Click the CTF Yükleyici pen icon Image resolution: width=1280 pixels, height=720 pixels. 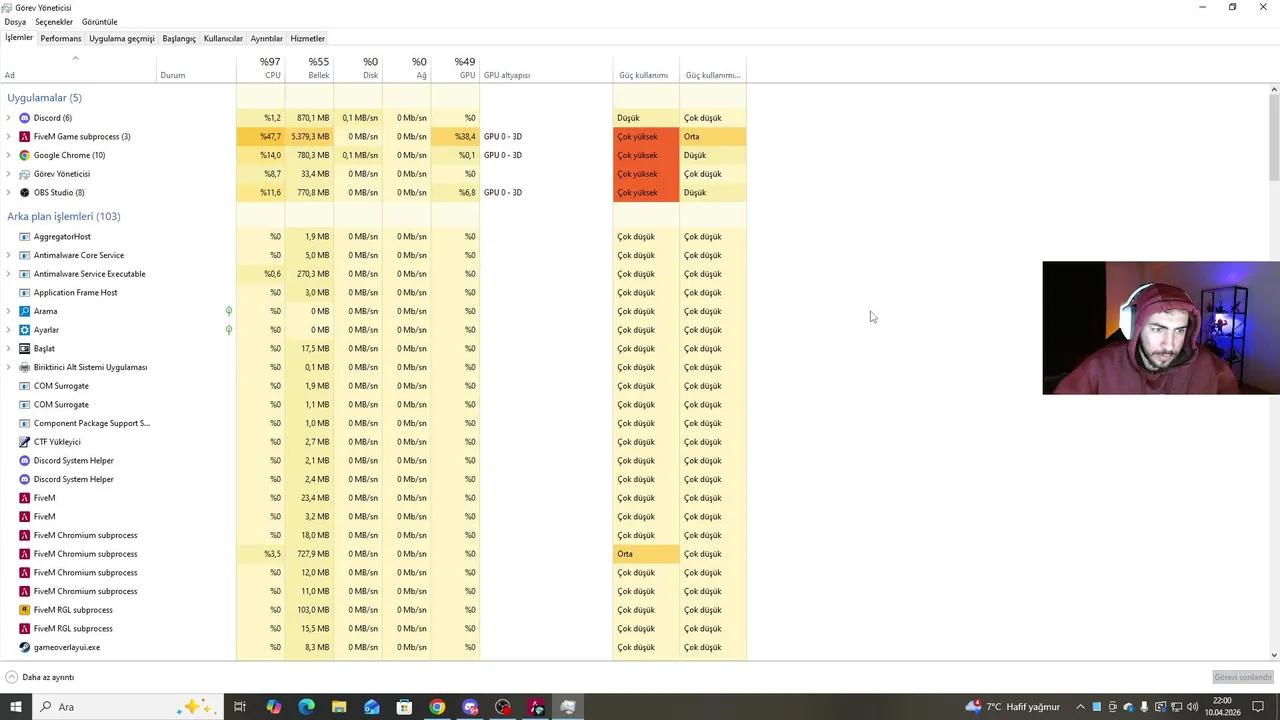click(25, 441)
